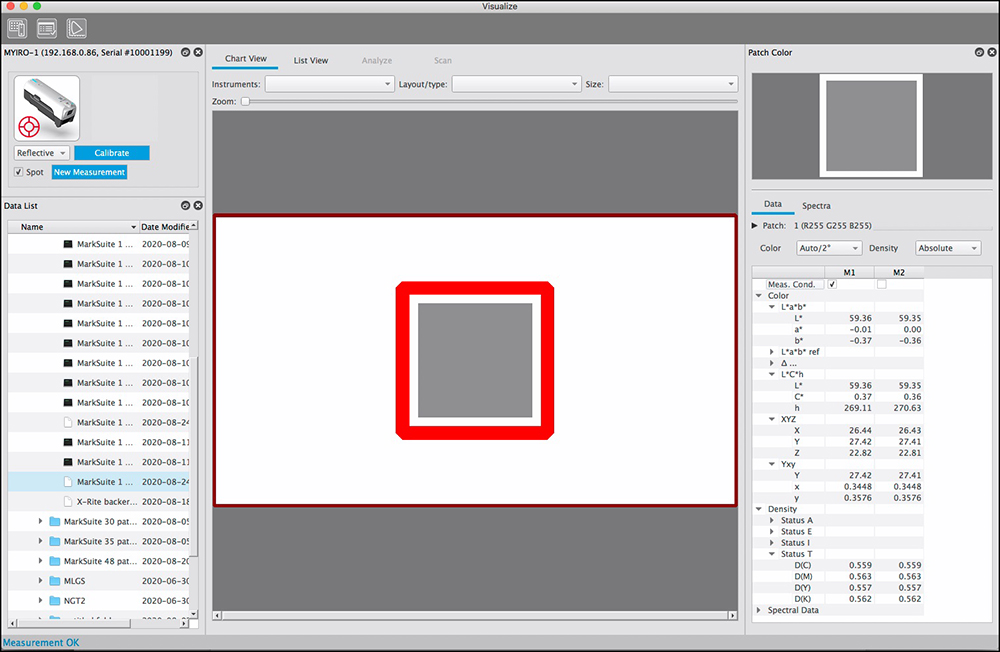Close the Patch Color panel
This screenshot has height=652, width=1000.
tap(991, 52)
